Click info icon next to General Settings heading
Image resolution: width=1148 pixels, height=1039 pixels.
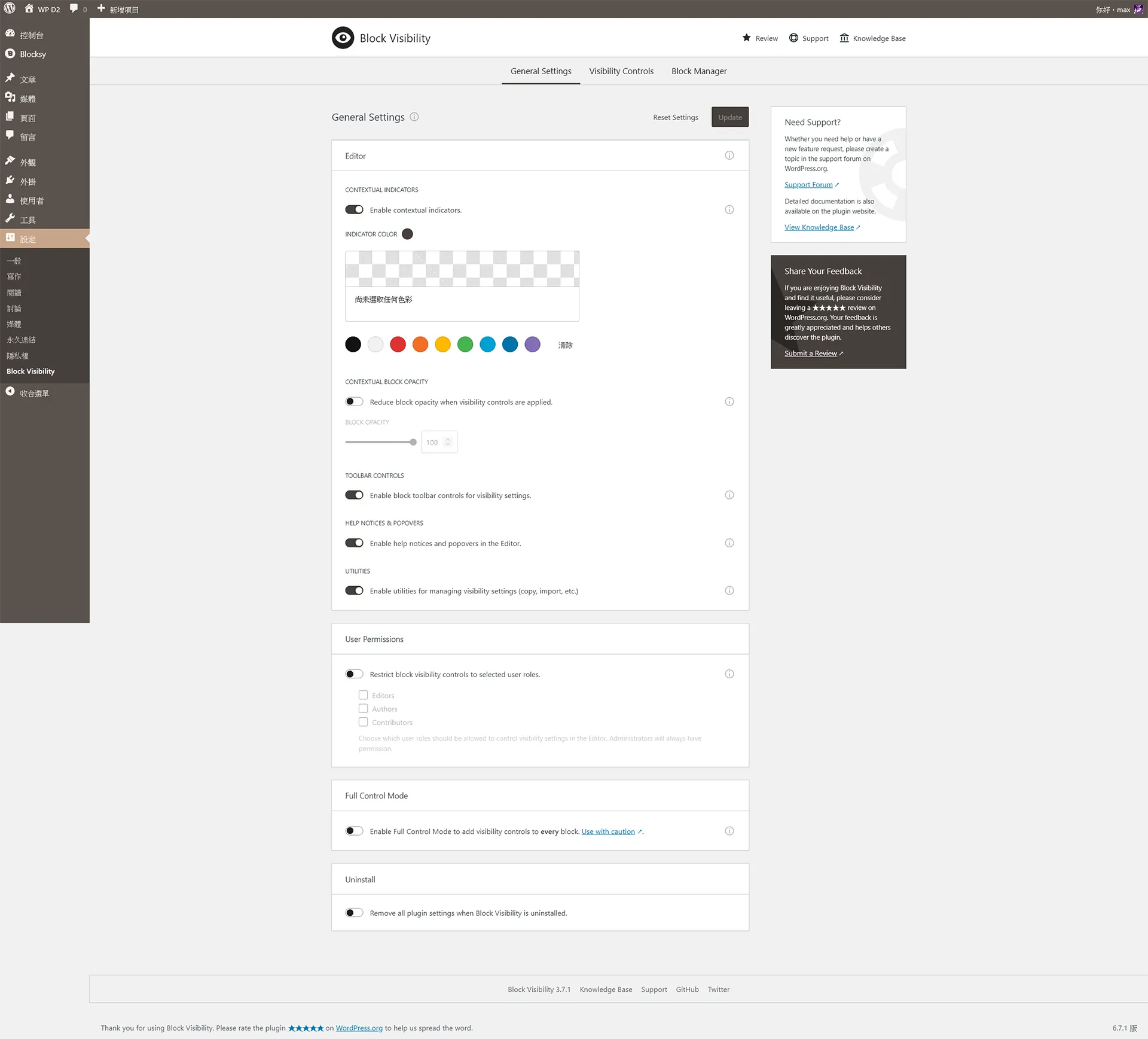[414, 117]
